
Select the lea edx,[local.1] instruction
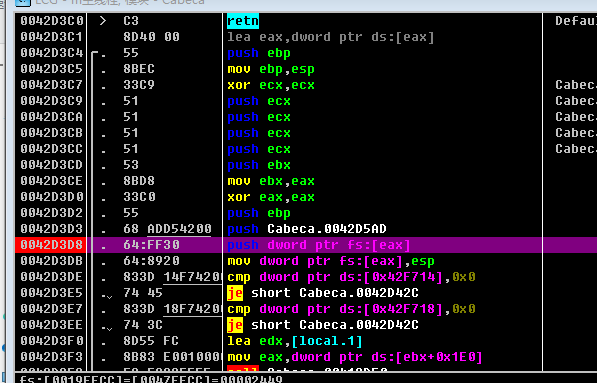295,341
